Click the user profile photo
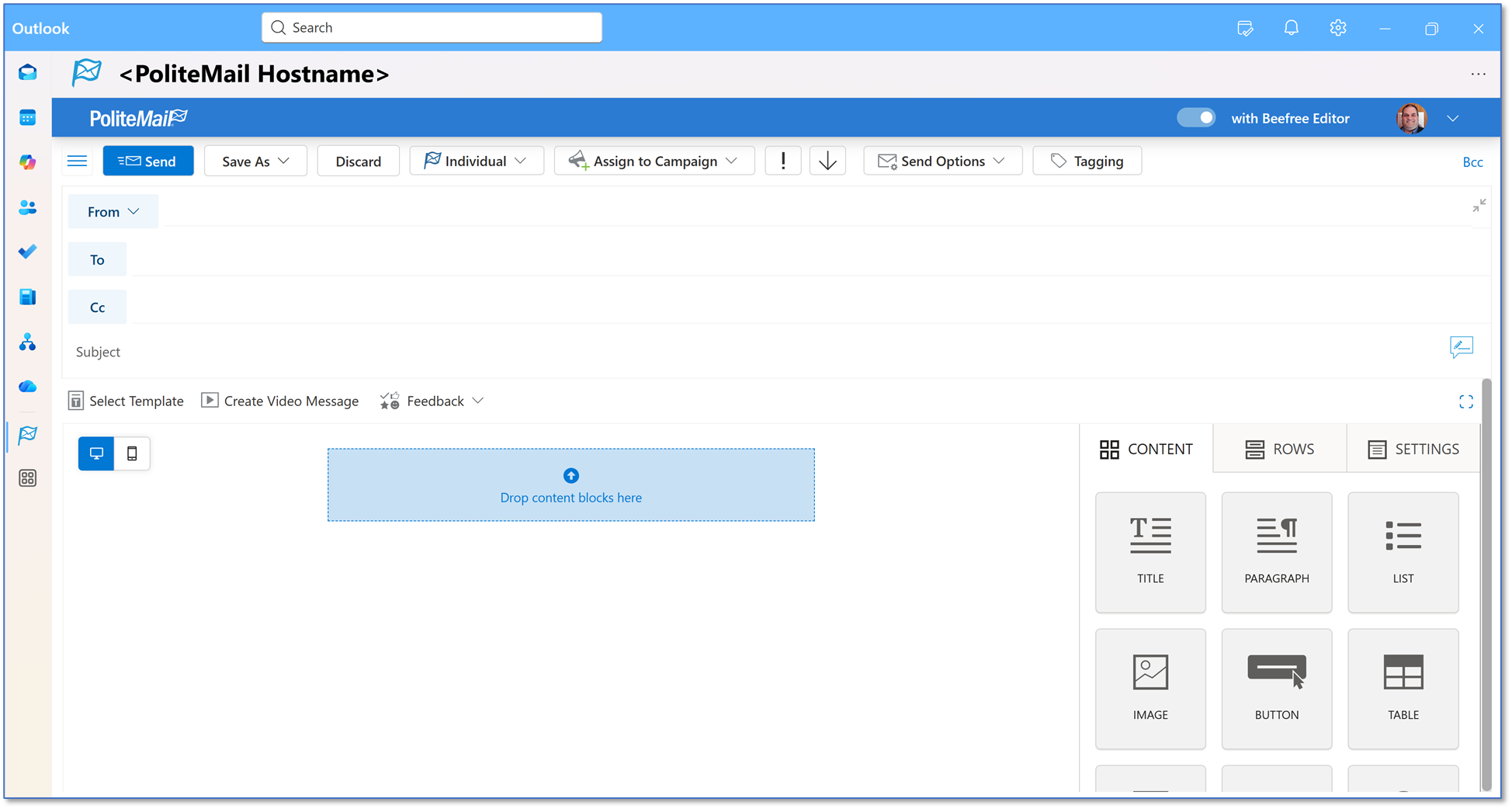1512x809 pixels. tap(1411, 118)
